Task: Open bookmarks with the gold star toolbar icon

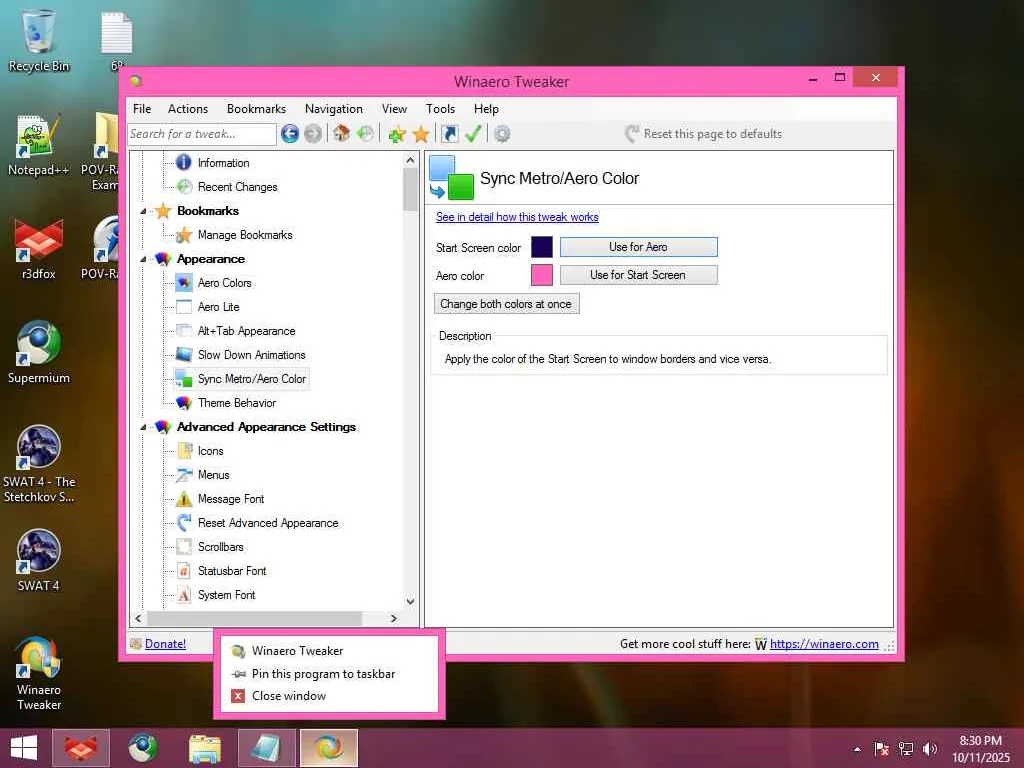Action: [x=421, y=135]
